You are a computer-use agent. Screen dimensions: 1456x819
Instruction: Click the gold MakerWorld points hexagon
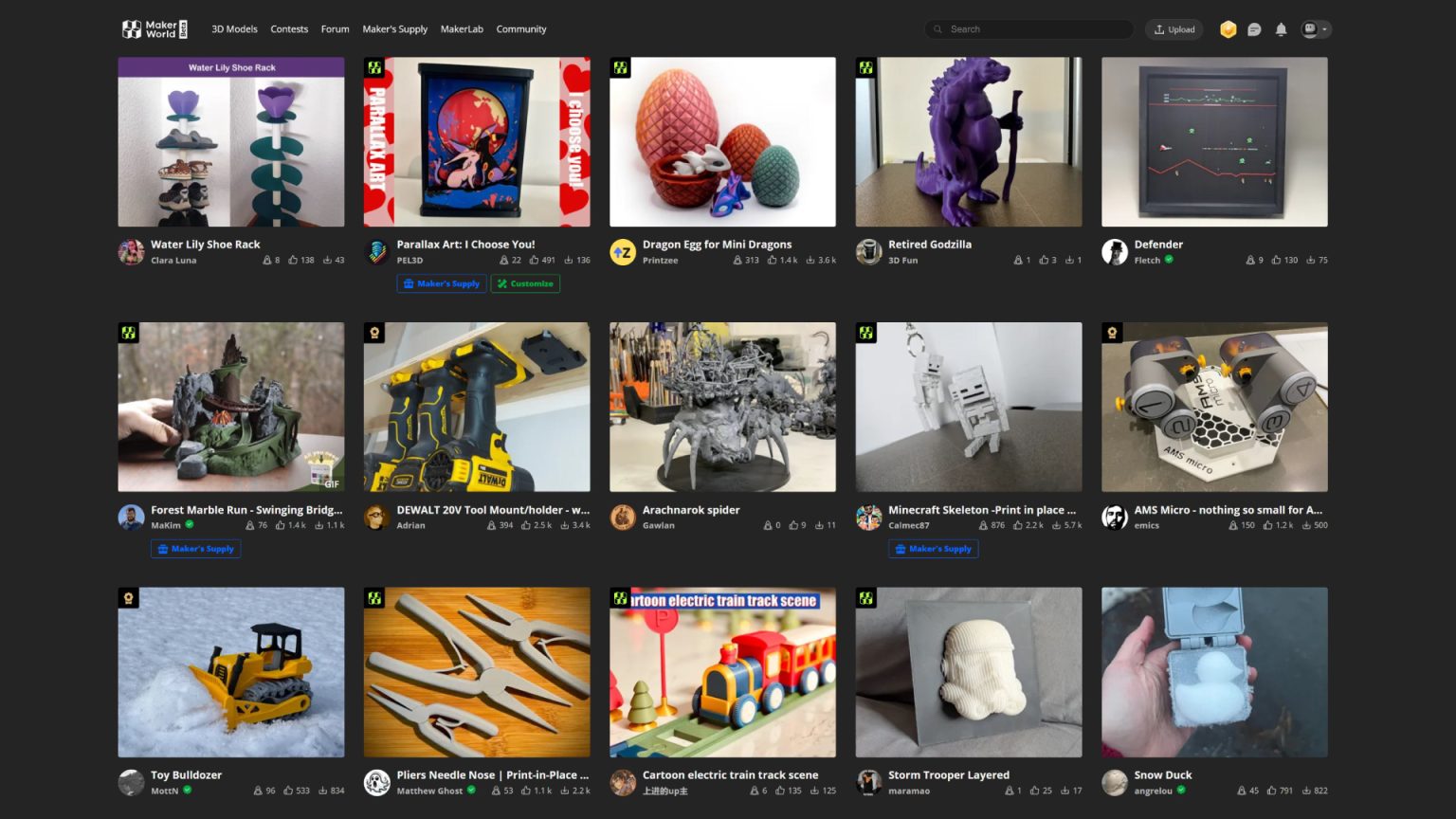pyautogui.click(x=1228, y=29)
